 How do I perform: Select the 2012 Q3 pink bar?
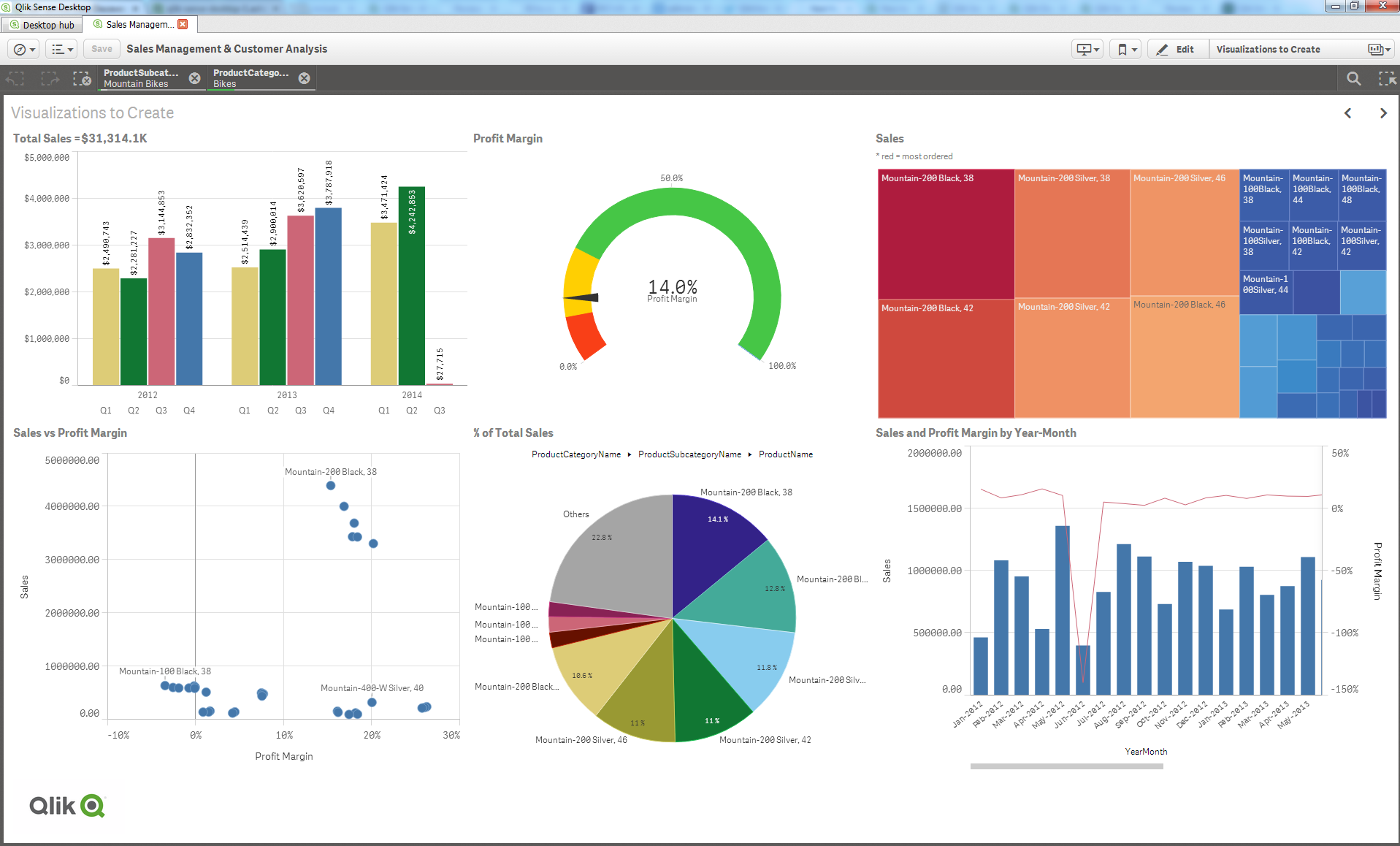[x=161, y=311]
